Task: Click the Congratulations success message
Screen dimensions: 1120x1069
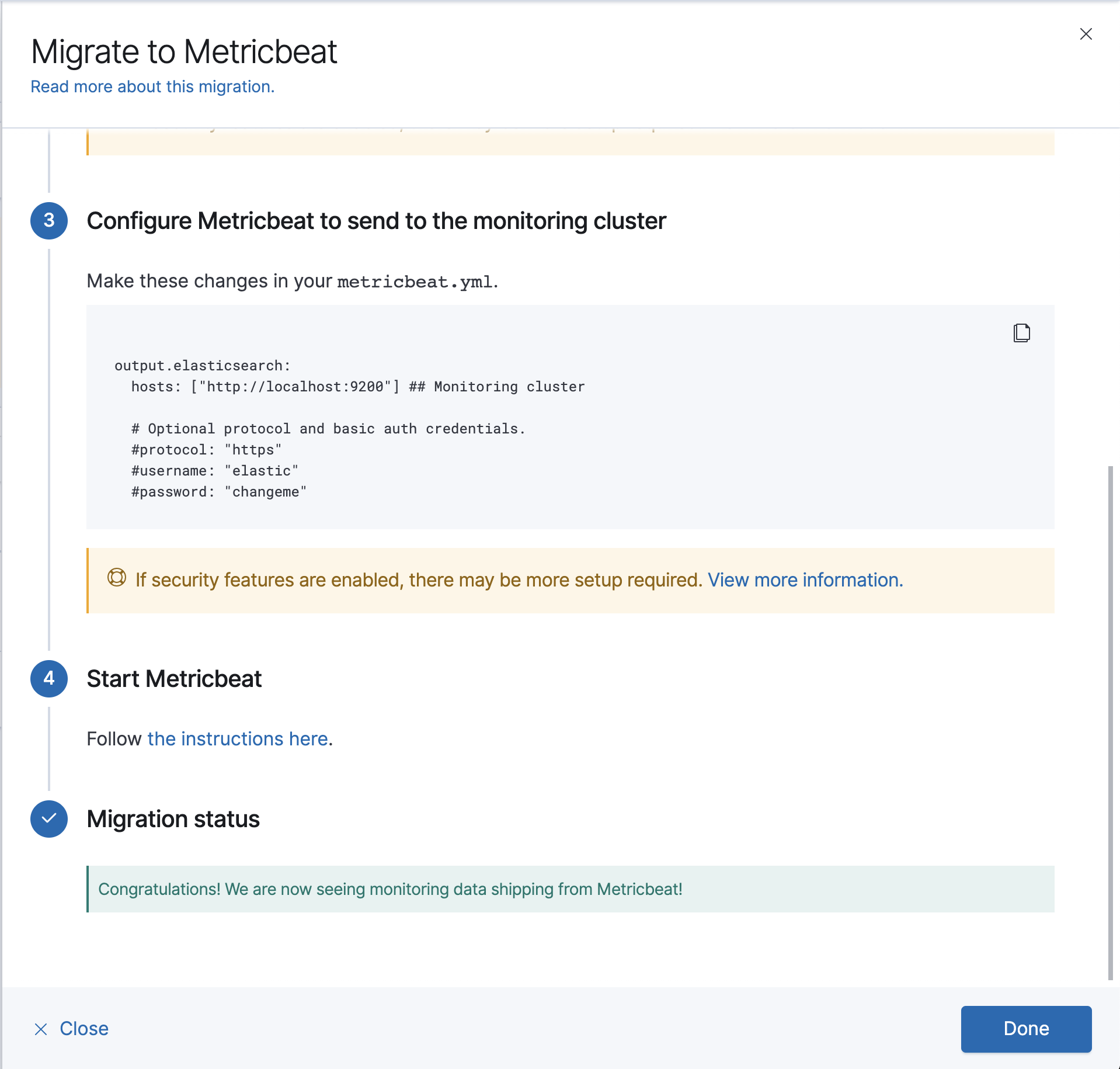Action: (571, 889)
